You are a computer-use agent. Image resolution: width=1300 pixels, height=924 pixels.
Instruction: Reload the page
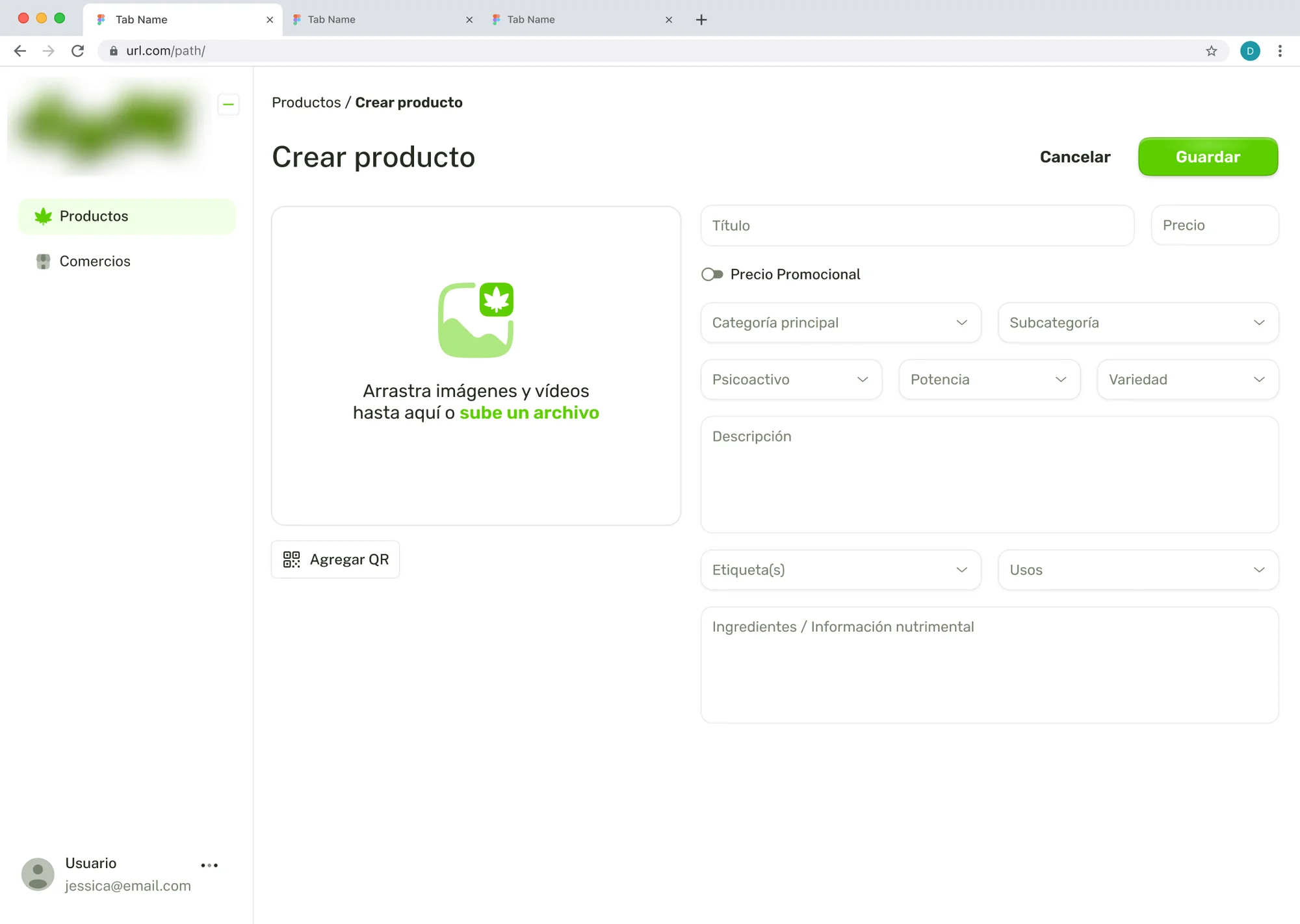[x=77, y=51]
